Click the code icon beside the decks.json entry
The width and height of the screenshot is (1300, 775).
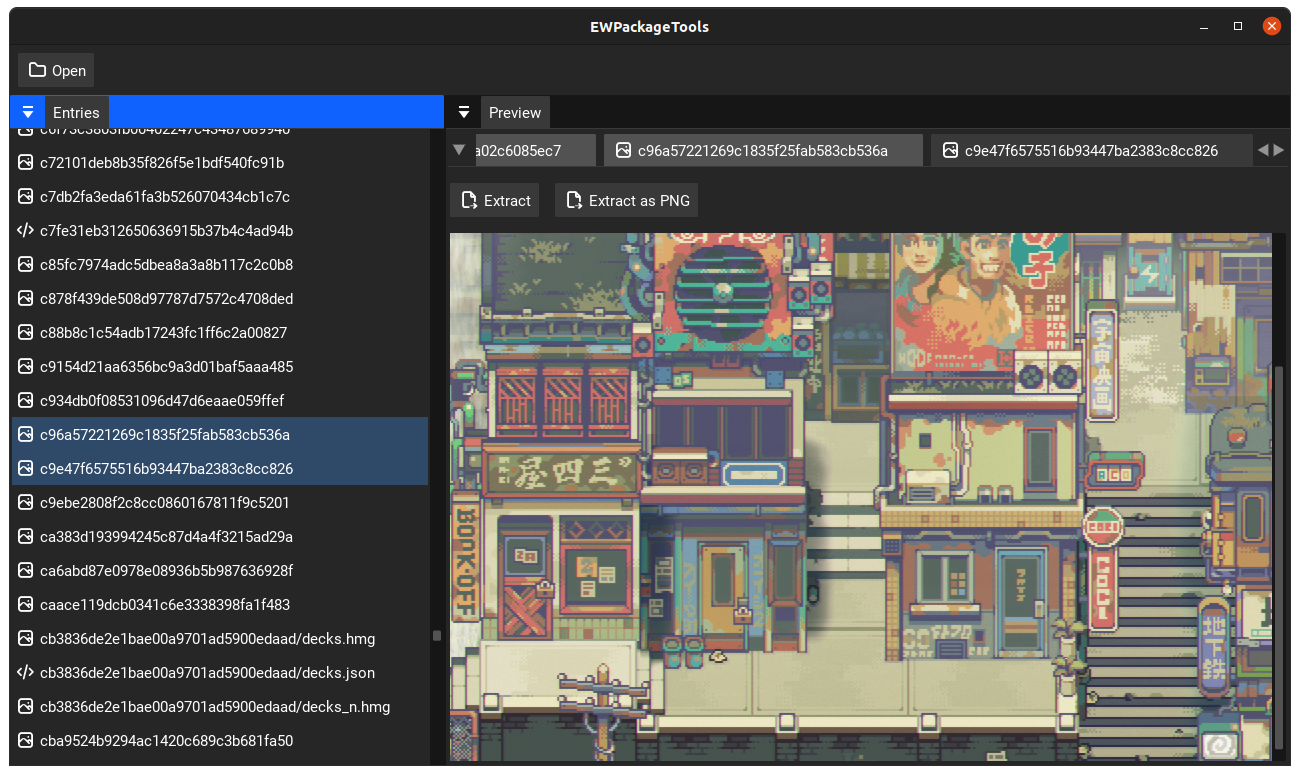coord(26,672)
